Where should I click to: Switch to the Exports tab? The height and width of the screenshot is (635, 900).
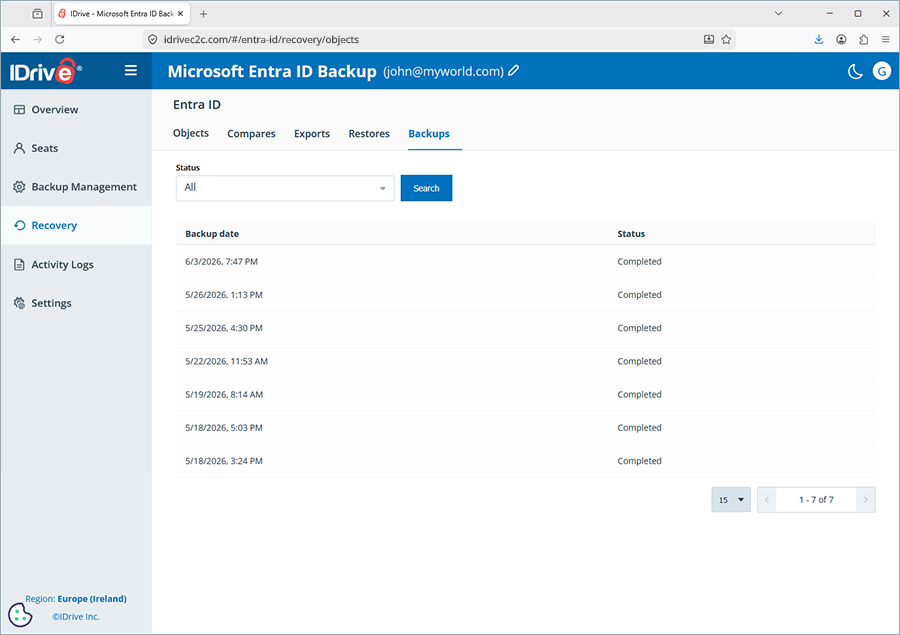312,133
